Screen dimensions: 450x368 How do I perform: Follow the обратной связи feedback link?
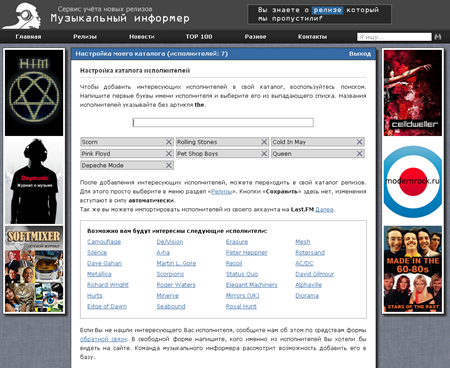(x=104, y=339)
